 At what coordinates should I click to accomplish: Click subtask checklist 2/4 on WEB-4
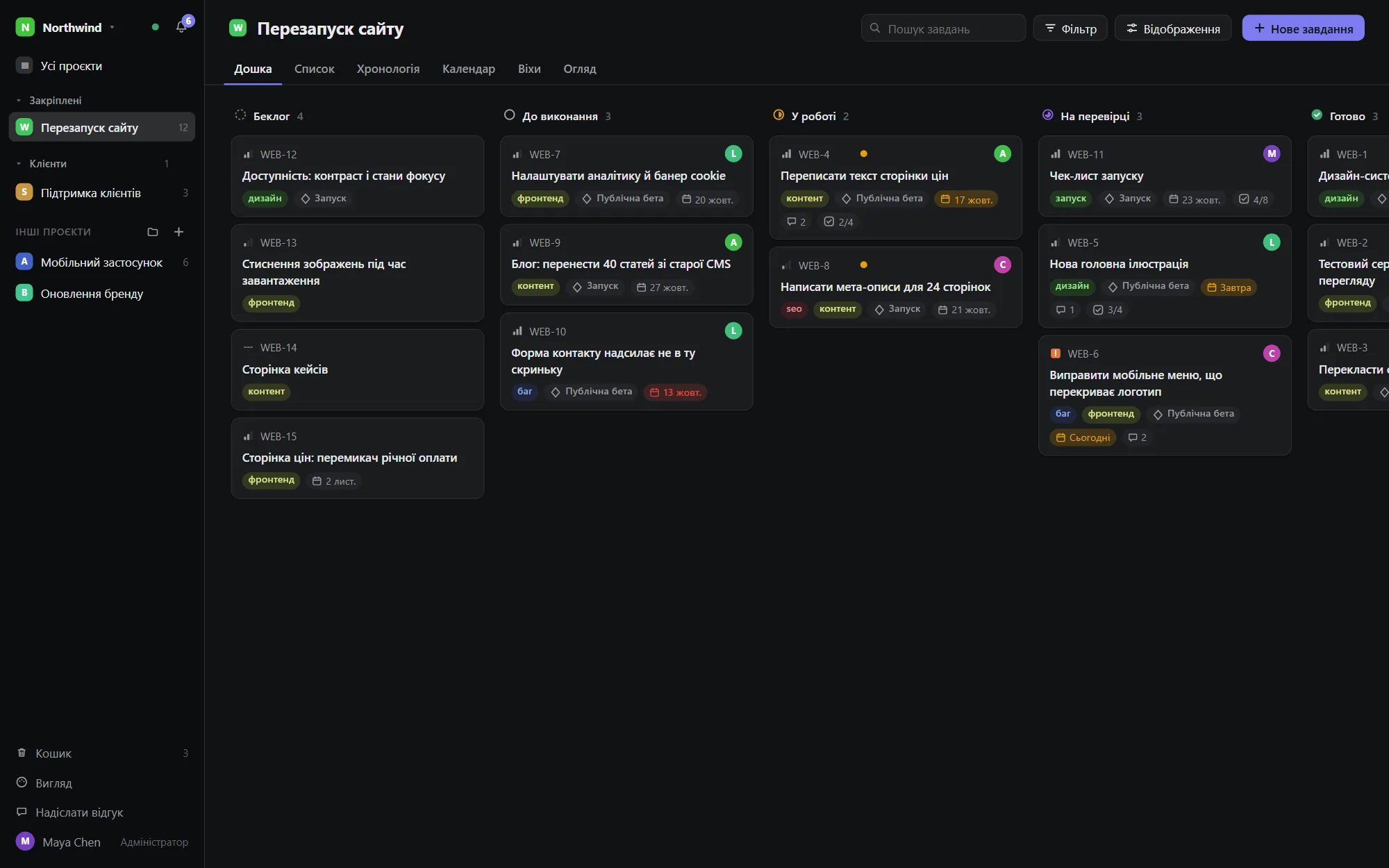[x=838, y=222]
